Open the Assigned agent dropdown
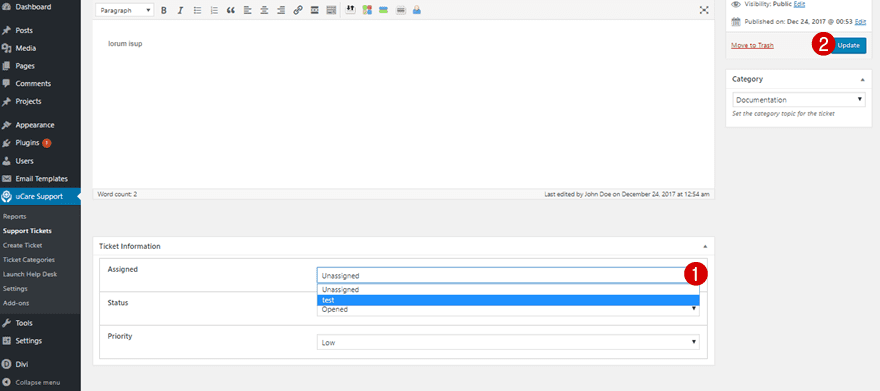Image resolution: width=880 pixels, height=391 pixels. point(508,275)
